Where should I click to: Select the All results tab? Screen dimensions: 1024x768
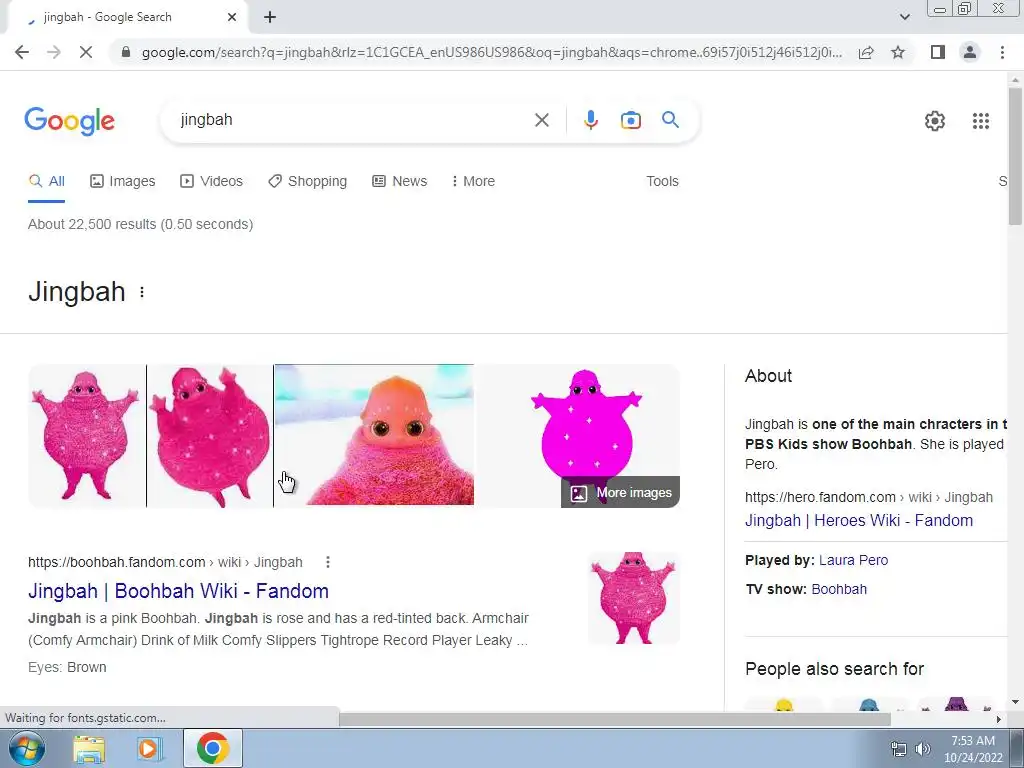pos(46,181)
